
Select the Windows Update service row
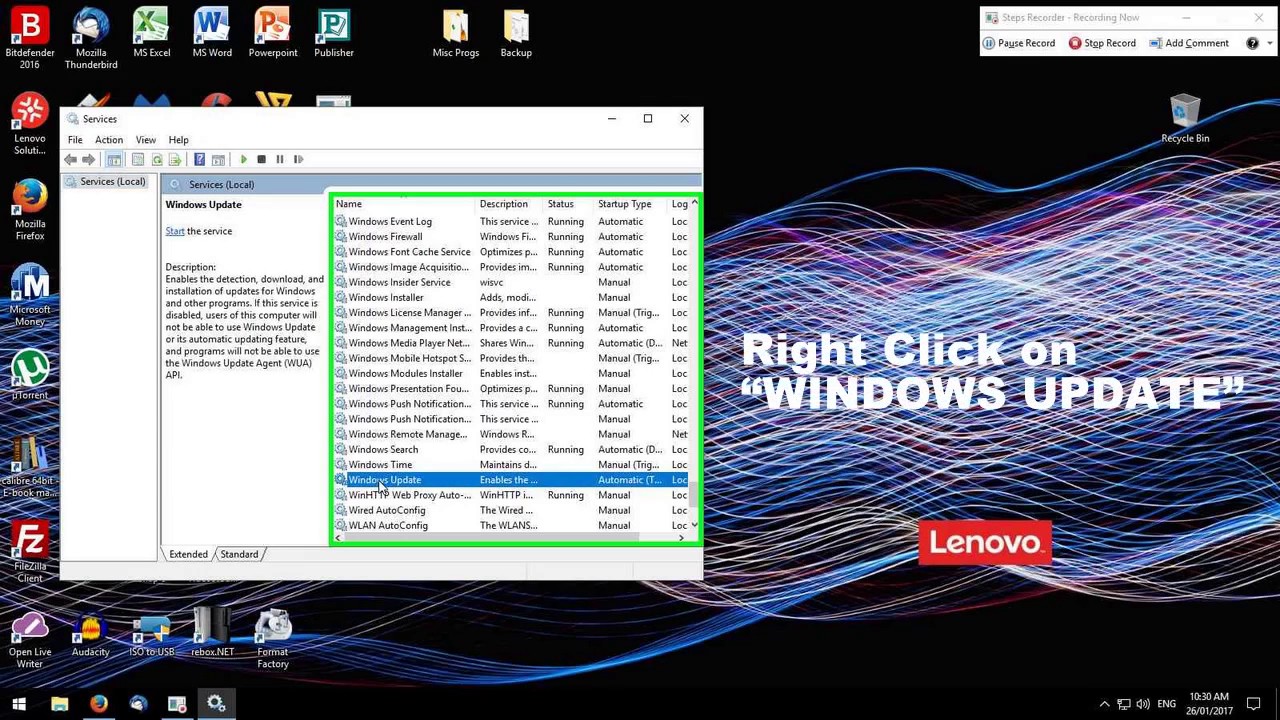pos(510,480)
